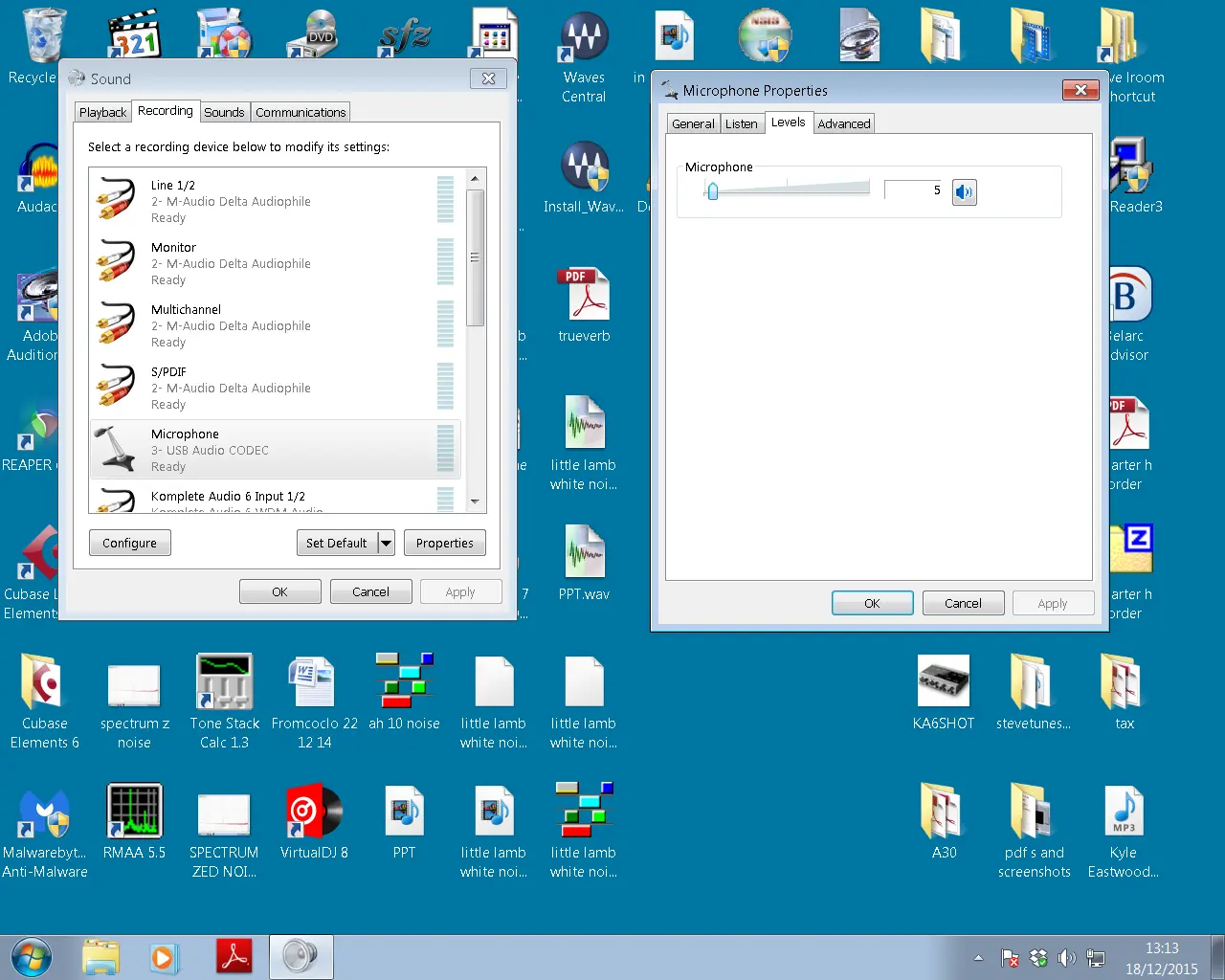
Task: Open Windows Media Player from the taskbar
Action: coord(164,957)
